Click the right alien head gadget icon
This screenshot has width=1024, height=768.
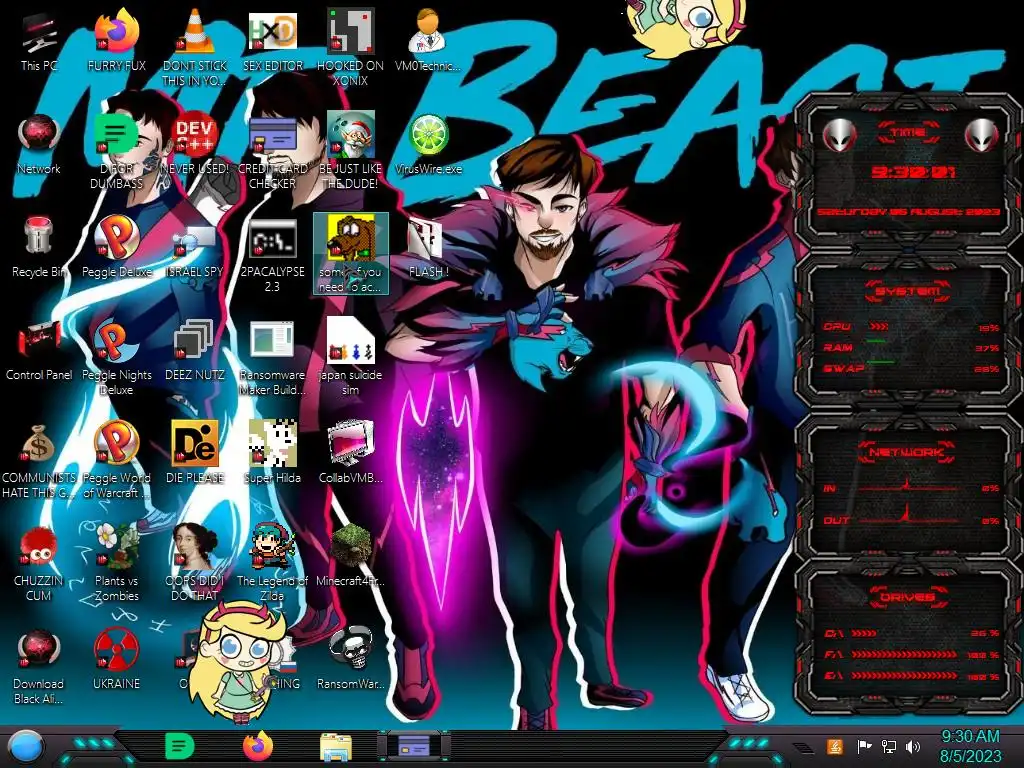981,136
